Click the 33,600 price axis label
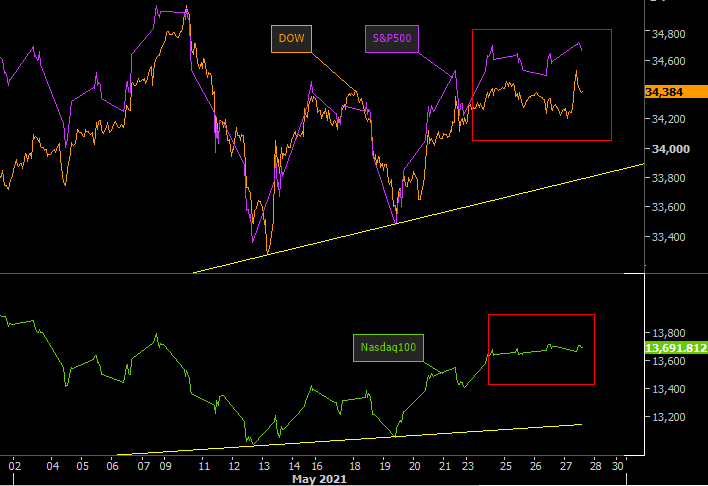The width and height of the screenshot is (708, 486). point(668,207)
